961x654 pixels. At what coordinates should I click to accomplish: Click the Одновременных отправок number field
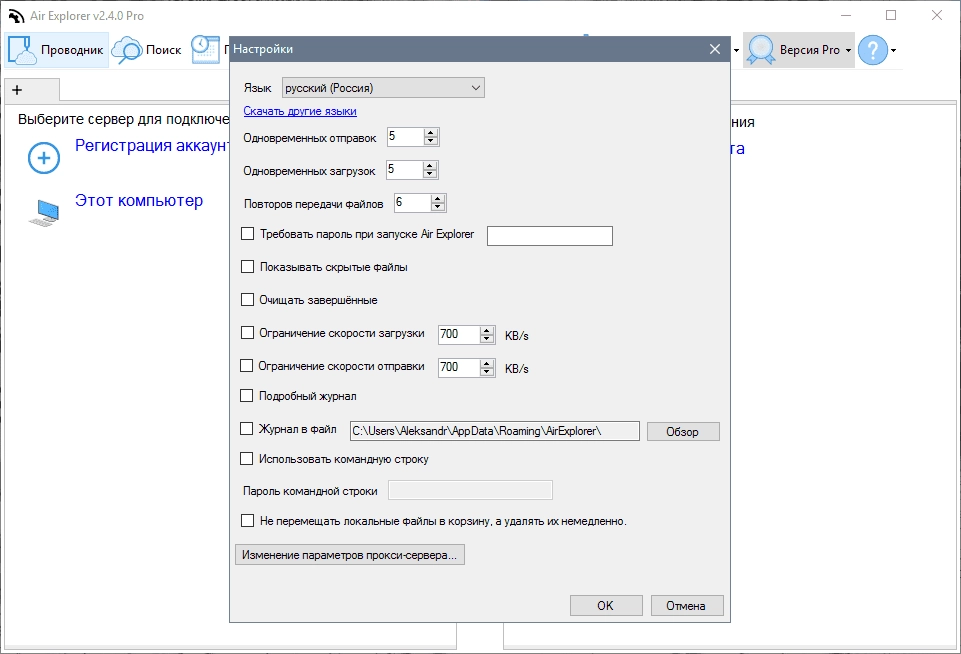pyautogui.click(x=405, y=137)
